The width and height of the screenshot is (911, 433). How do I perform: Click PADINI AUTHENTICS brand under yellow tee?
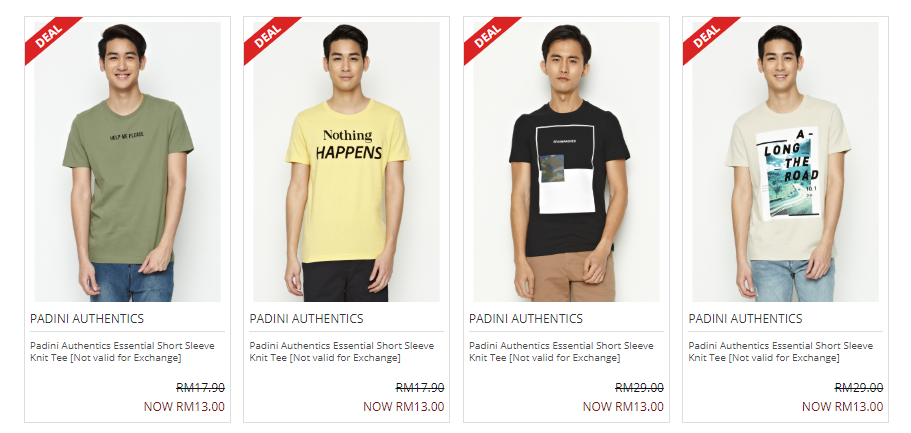306,319
